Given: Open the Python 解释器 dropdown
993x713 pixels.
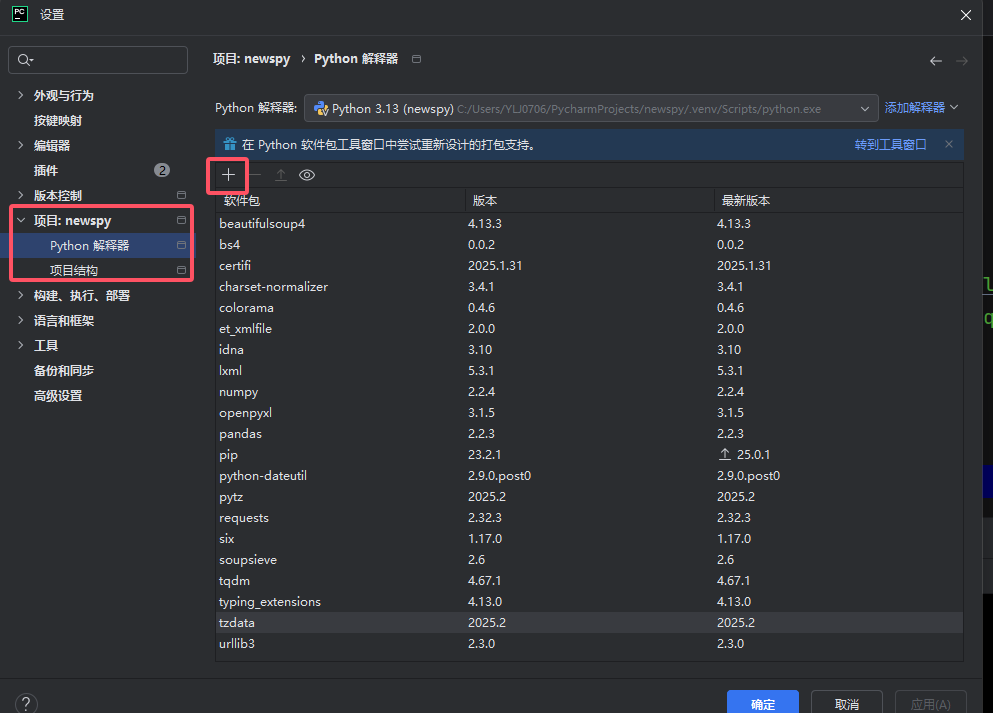Looking at the screenshot, I should 591,108.
